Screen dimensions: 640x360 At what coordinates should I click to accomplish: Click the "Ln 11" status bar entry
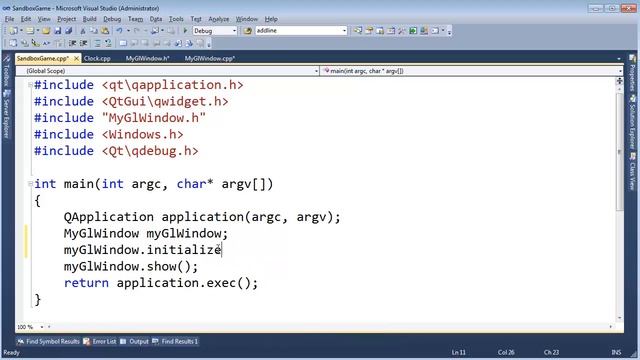pyautogui.click(x=459, y=352)
